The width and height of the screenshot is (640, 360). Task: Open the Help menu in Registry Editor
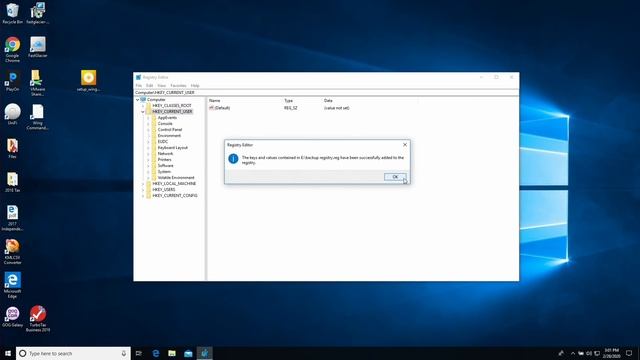click(x=195, y=85)
